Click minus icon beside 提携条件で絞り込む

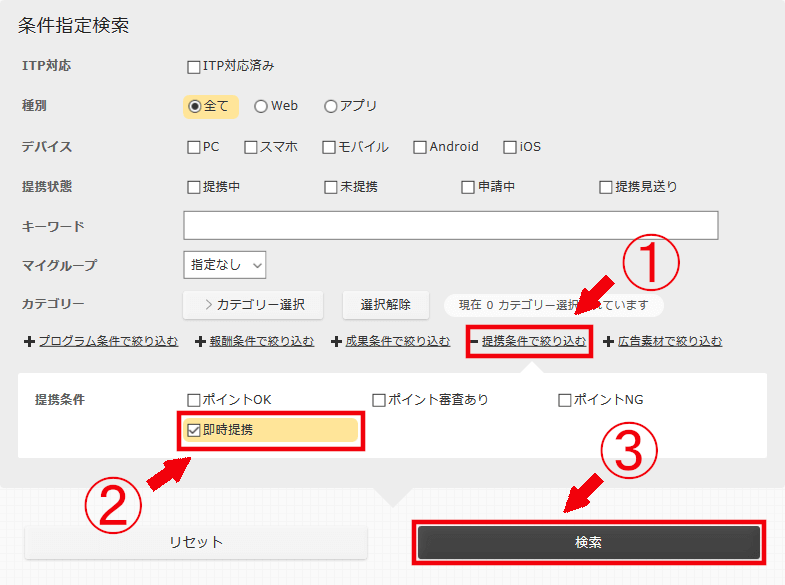(474, 342)
